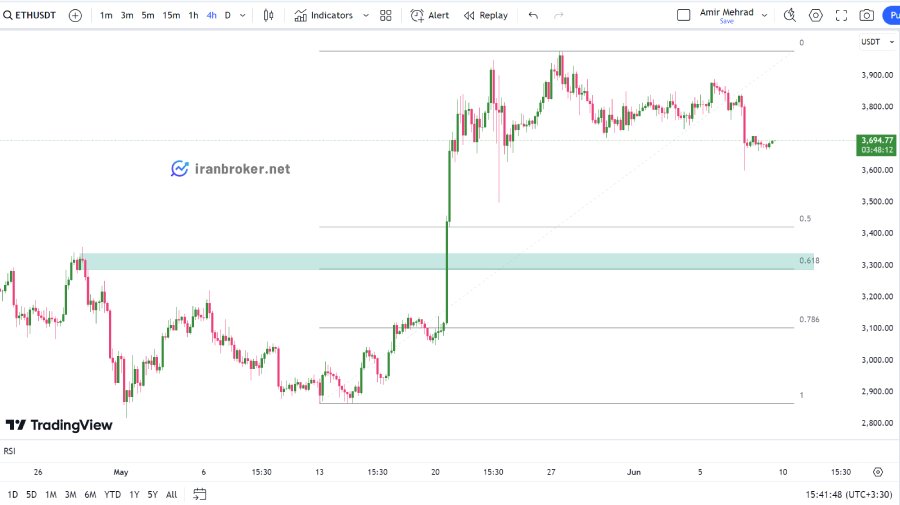Image resolution: width=900 pixels, height=505 pixels.
Task: Open the Indicators menu
Action: (324, 15)
